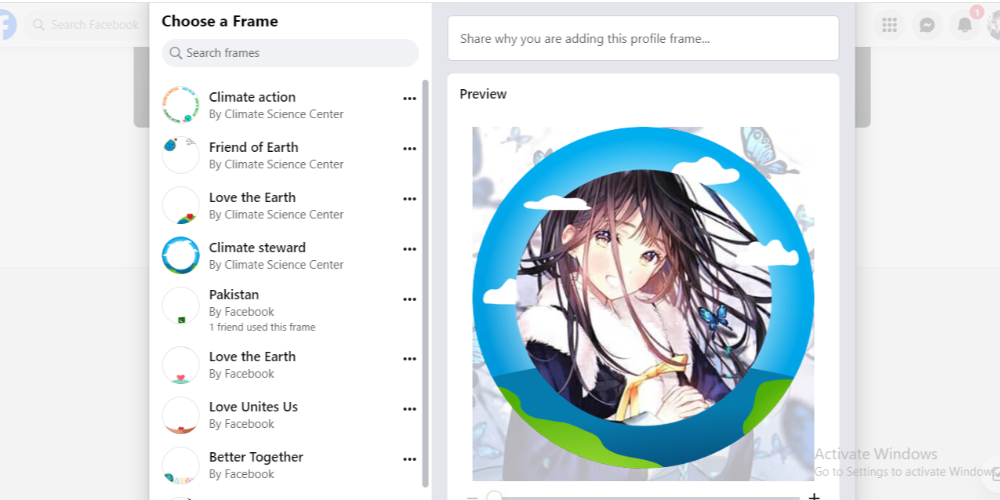The width and height of the screenshot is (1000, 500).
Task: Open more options for Climate action
Action: pyautogui.click(x=409, y=98)
